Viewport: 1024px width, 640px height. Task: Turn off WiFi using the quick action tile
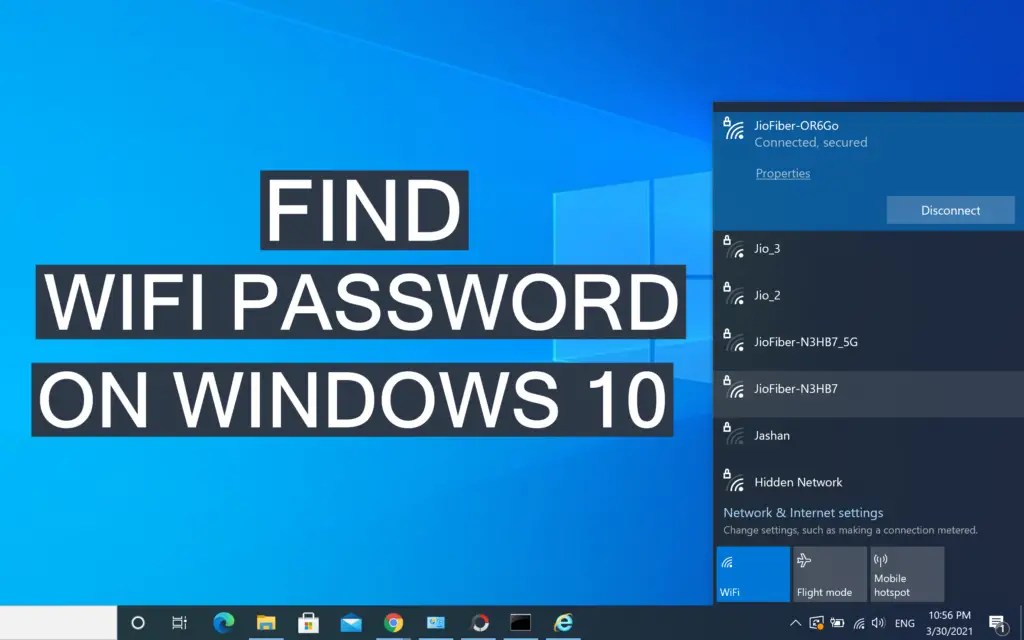coord(752,573)
